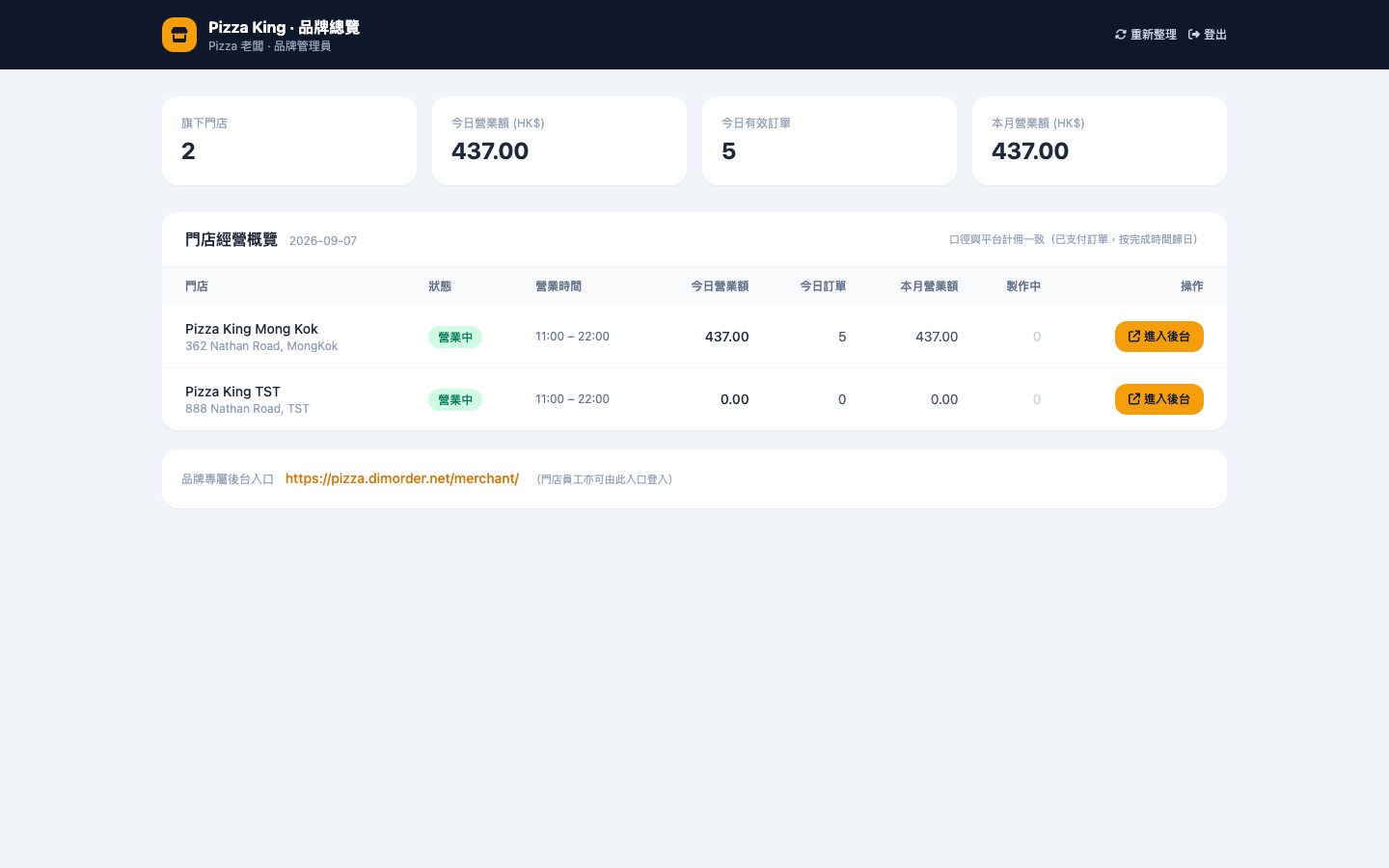The width and height of the screenshot is (1389, 868).
Task: Click the 本月營業額 (HK$) summary card
Action: pos(1100,141)
